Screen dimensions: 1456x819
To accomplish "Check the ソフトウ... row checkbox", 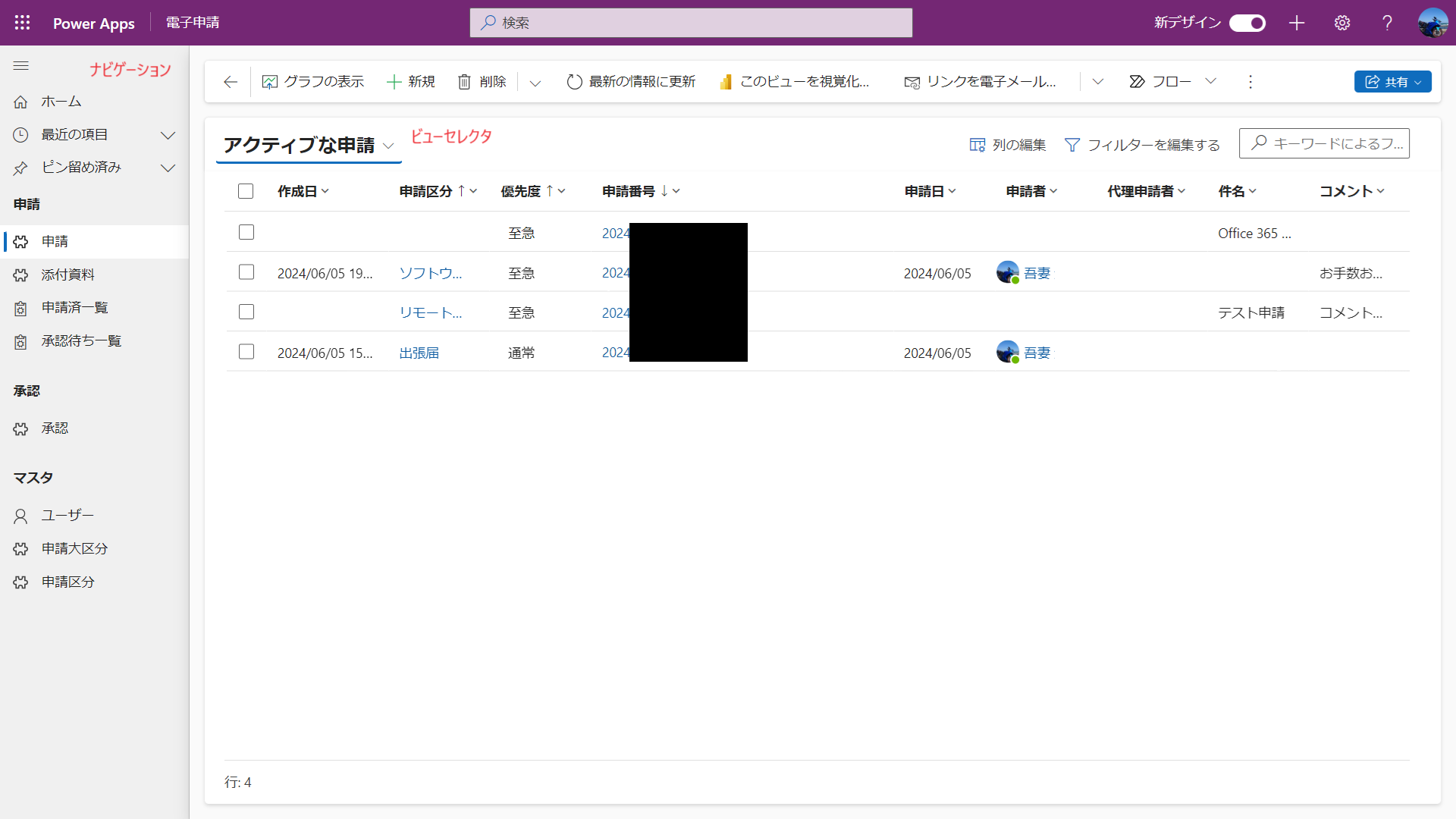I will pyautogui.click(x=246, y=271).
